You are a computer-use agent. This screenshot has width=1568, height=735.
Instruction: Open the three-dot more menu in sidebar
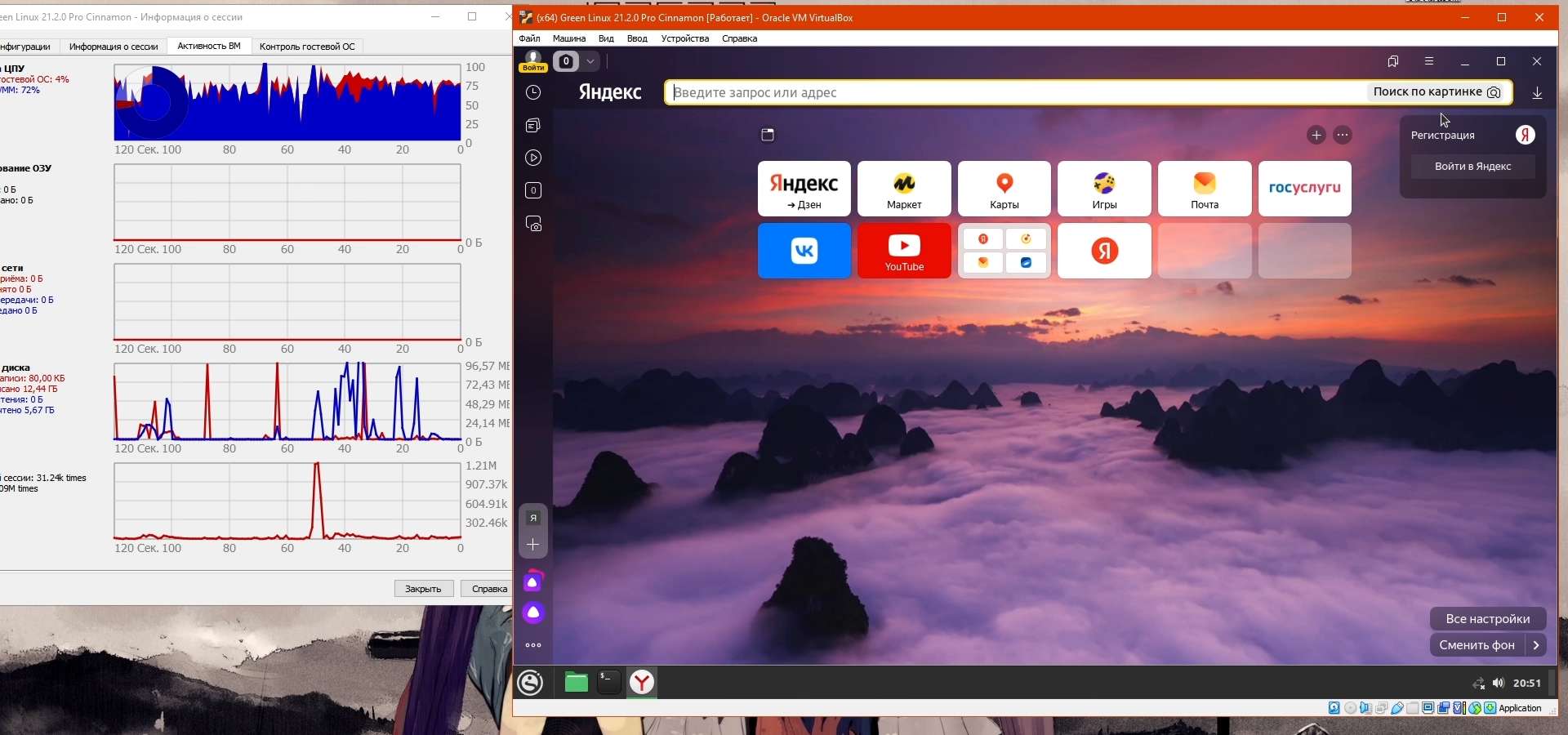click(533, 645)
